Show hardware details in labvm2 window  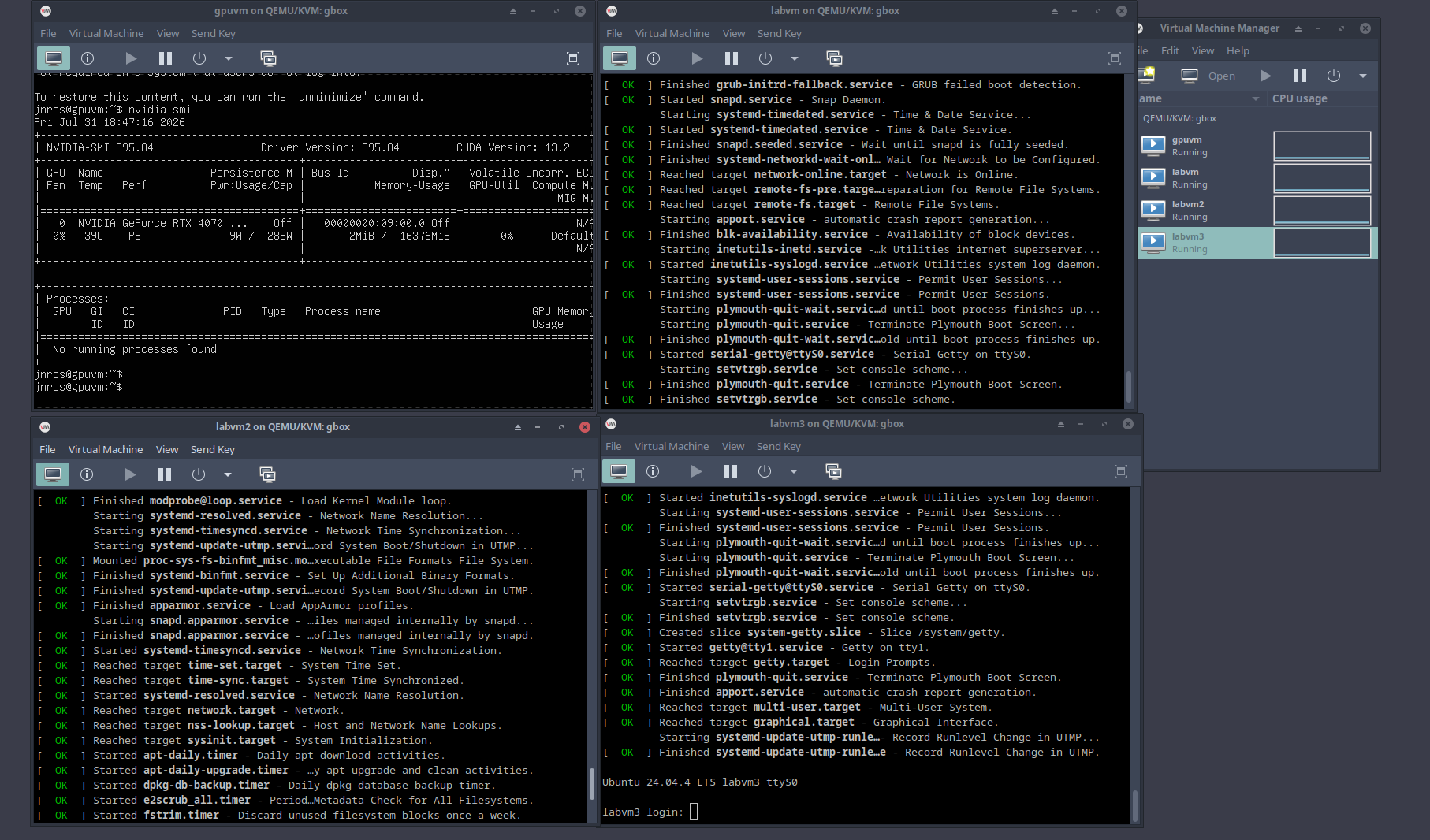pos(87,474)
